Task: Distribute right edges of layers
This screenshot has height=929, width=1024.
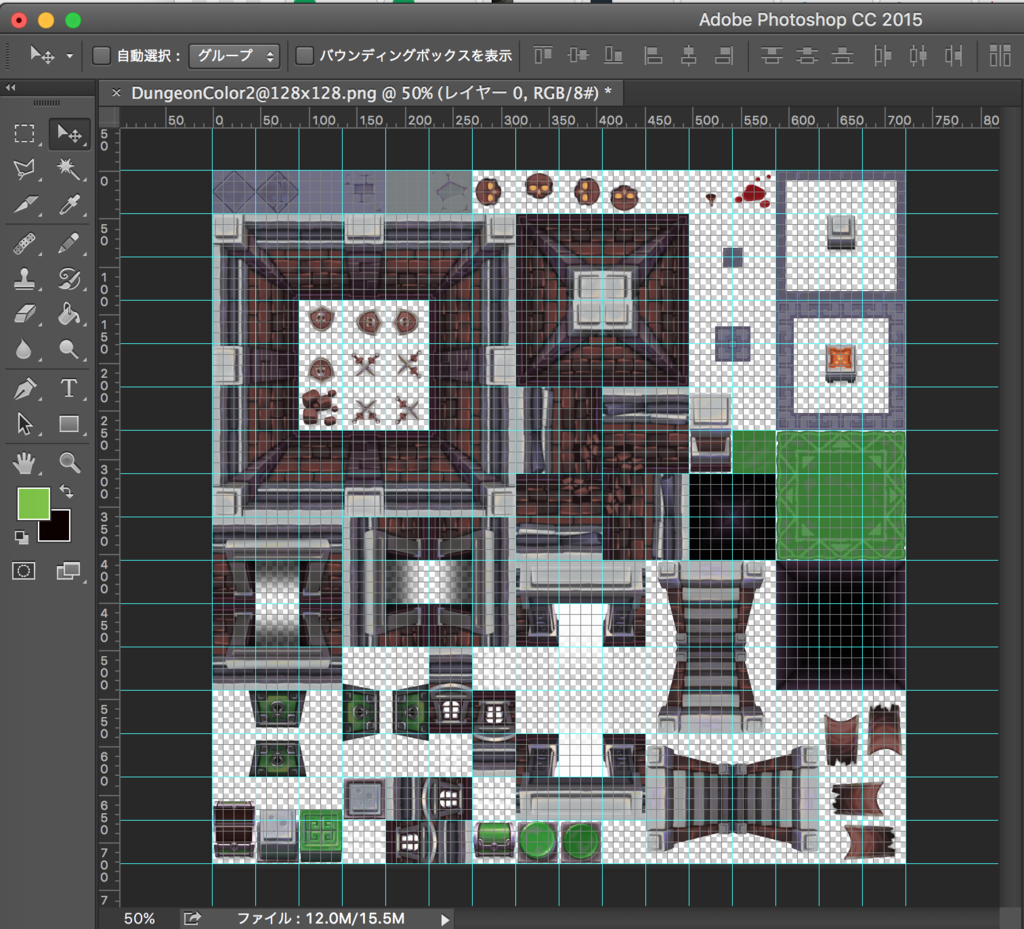Action: click(953, 55)
